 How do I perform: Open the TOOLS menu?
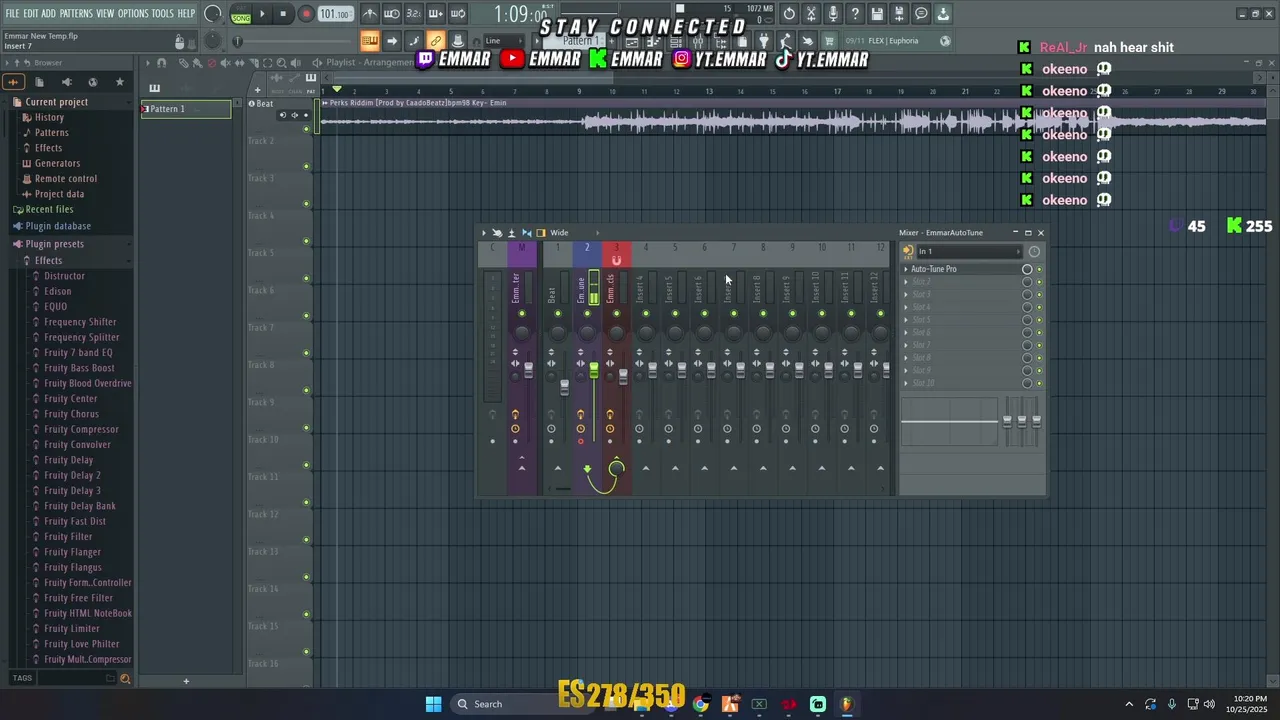click(x=162, y=13)
